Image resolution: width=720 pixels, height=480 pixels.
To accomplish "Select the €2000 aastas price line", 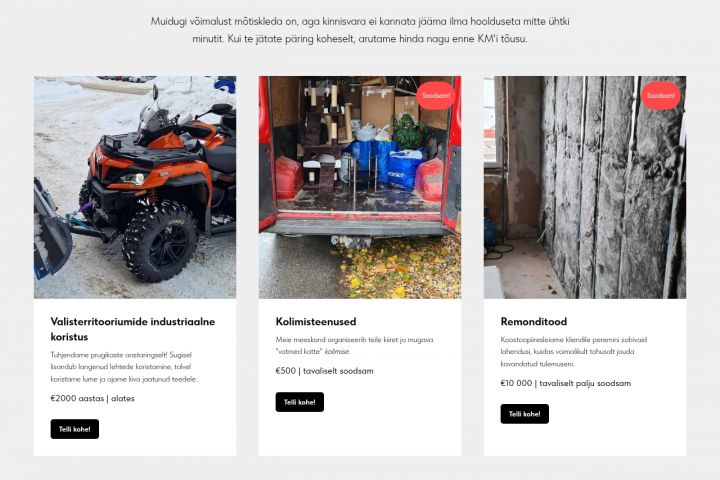I will click(92, 398).
